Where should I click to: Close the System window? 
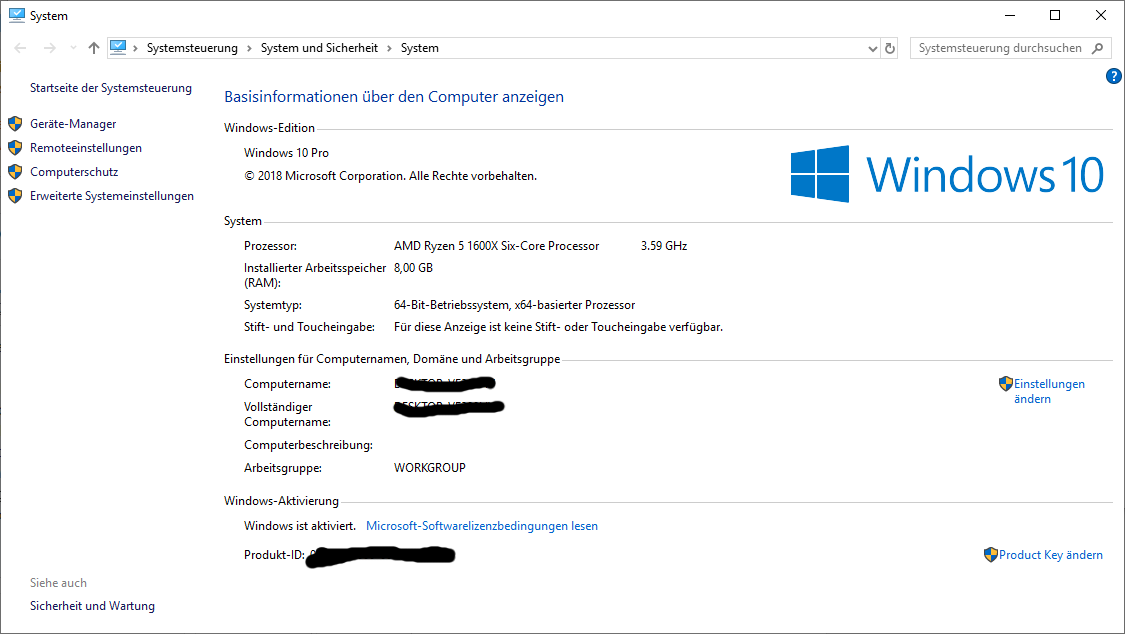[x=1101, y=15]
